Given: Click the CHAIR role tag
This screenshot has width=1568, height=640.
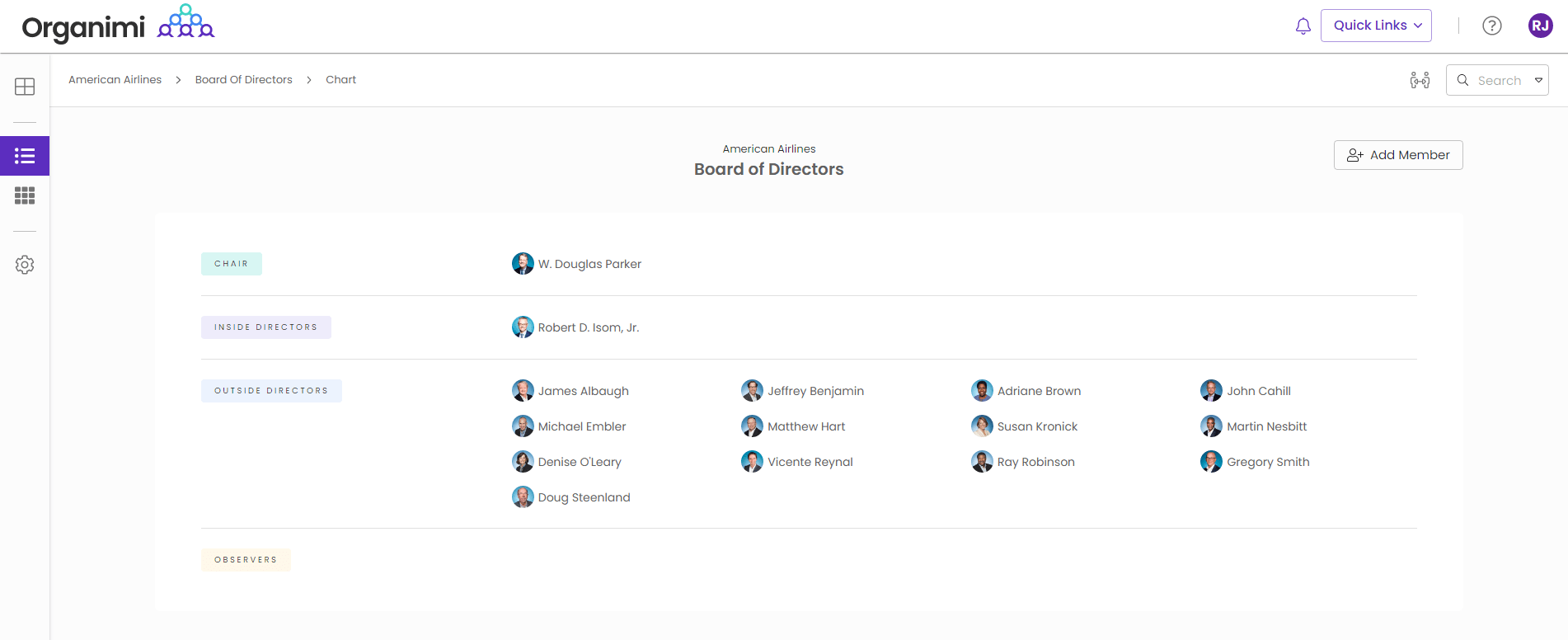Looking at the screenshot, I should pyautogui.click(x=232, y=264).
